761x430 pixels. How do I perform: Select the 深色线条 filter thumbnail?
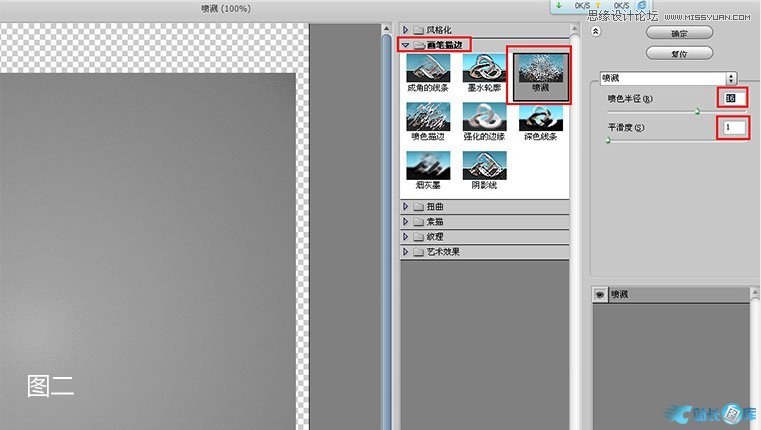[540, 117]
